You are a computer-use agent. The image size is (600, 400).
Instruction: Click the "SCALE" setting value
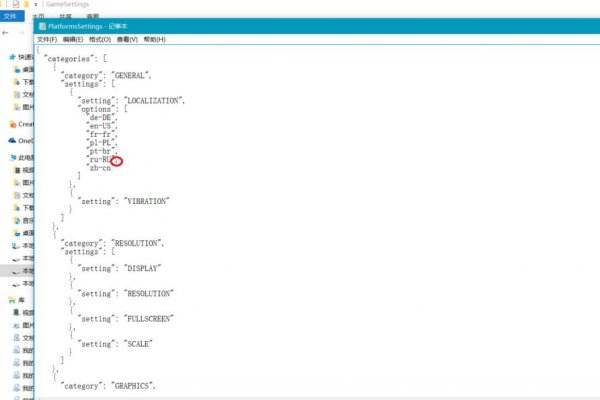point(138,344)
